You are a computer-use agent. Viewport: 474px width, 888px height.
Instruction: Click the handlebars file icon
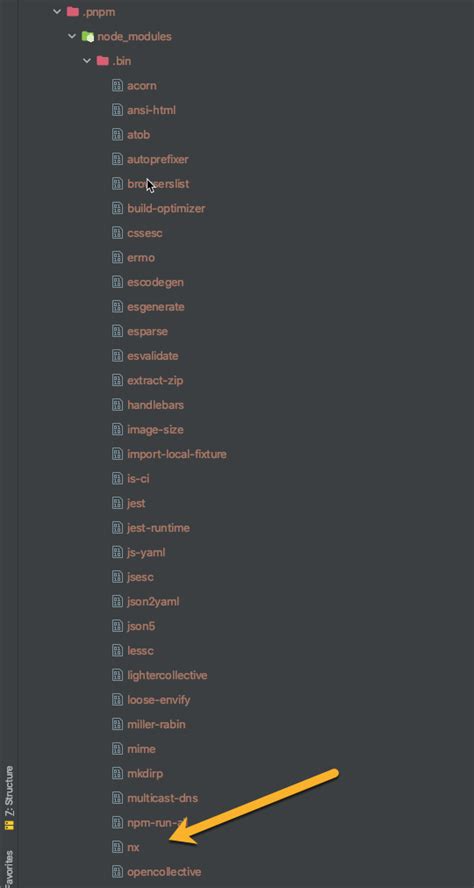tap(117, 405)
